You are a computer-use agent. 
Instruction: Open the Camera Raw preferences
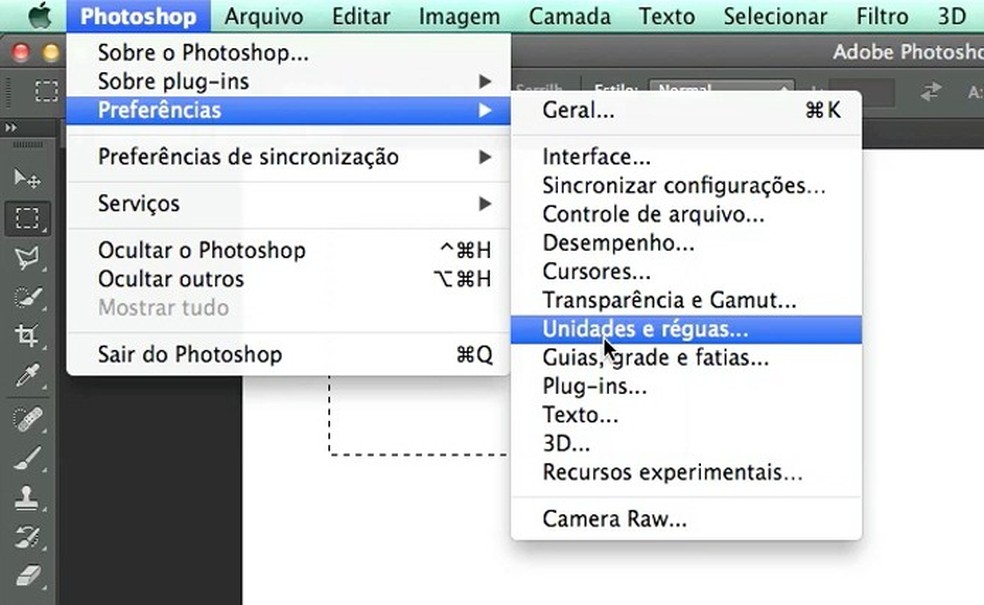pyautogui.click(x=613, y=518)
